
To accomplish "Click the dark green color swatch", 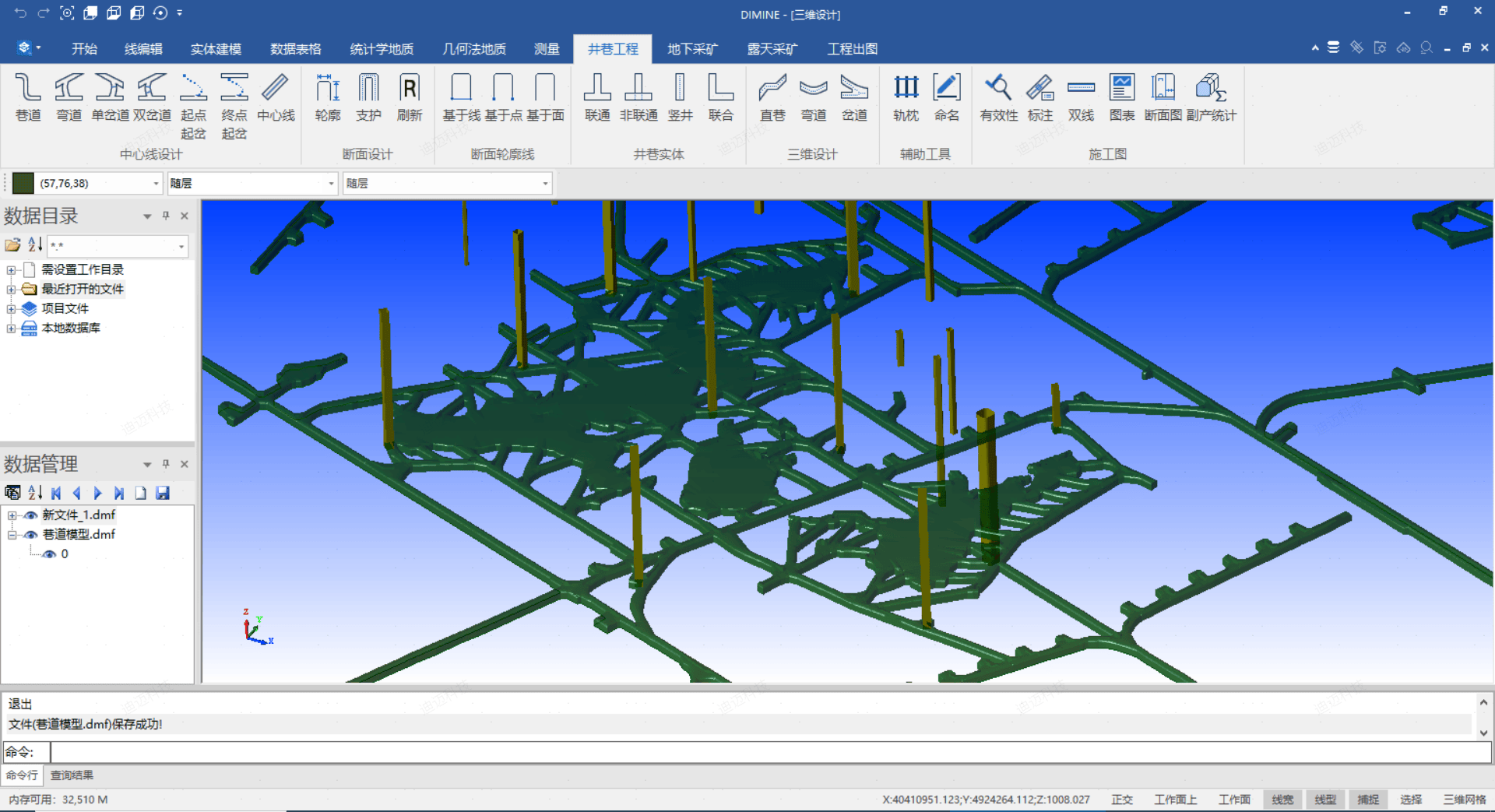I will coord(23,184).
